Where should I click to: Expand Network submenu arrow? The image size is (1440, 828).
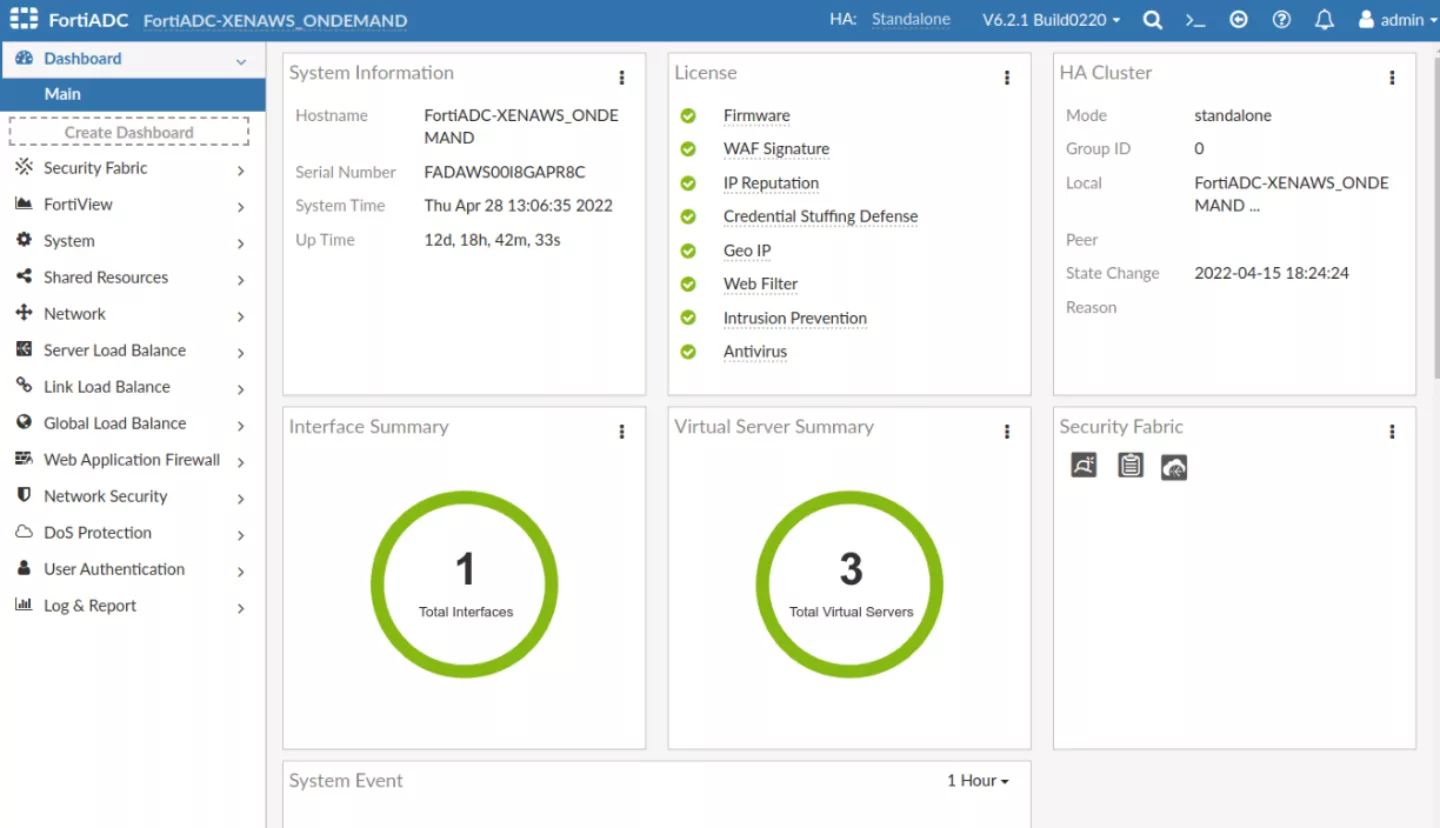coord(241,317)
